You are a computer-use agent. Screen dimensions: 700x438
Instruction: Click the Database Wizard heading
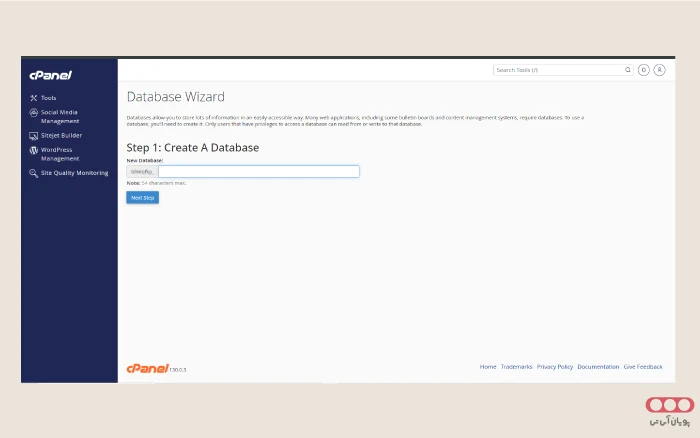click(x=175, y=97)
